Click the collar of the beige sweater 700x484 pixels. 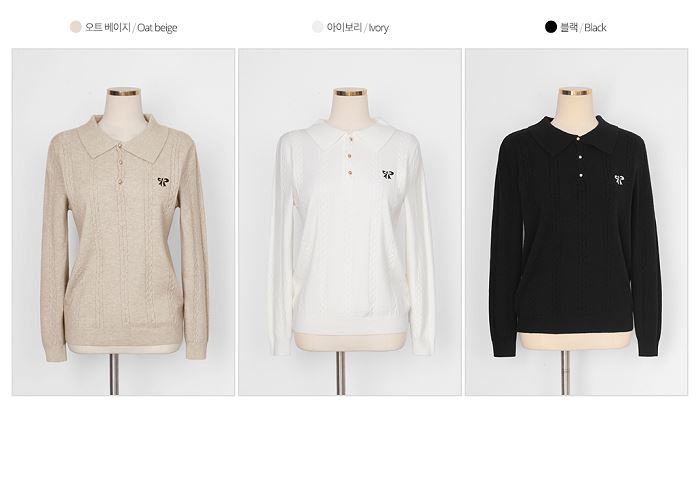[x=123, y=137]
